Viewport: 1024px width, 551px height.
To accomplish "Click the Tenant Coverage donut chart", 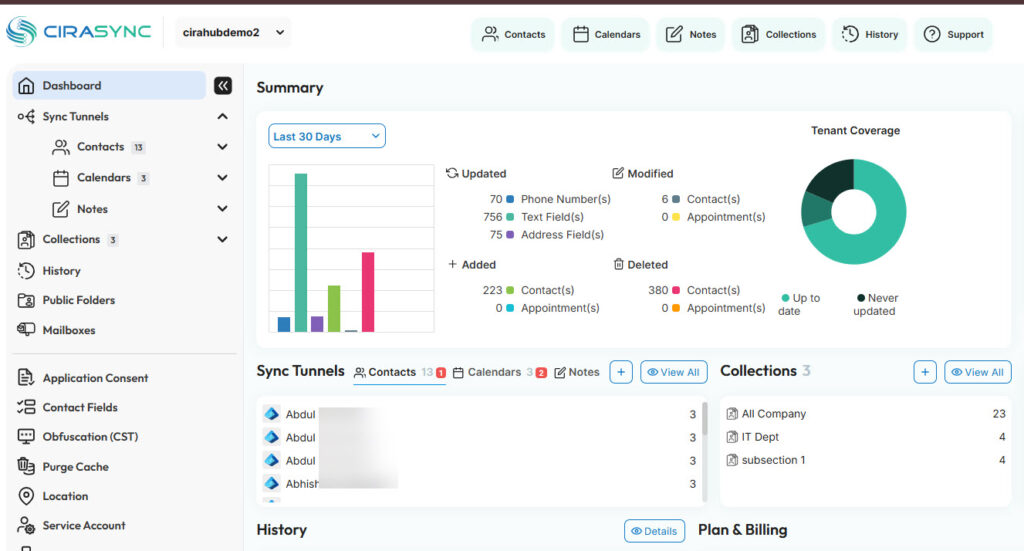I will (x=854, y=212).
